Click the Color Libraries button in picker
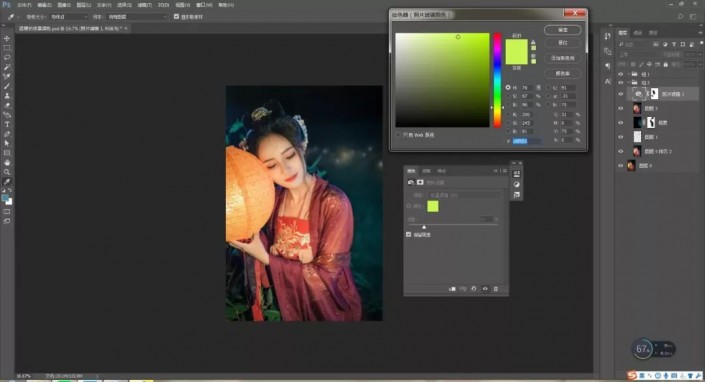 tap(562, 73)
